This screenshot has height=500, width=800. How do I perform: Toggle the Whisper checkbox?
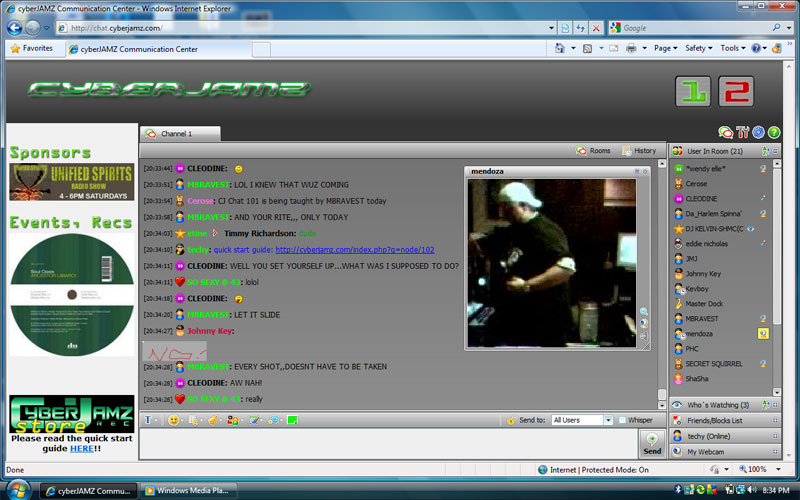[622, 420]
